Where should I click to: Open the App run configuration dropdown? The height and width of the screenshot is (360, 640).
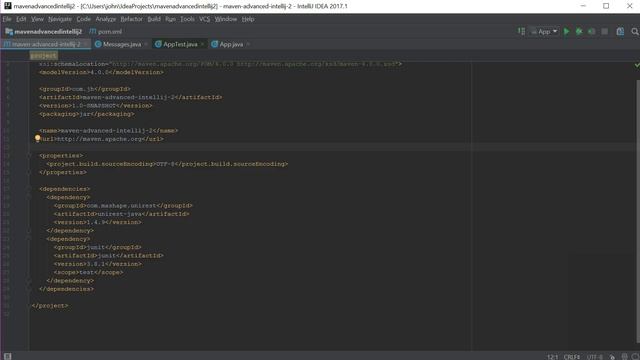point(544,31)
